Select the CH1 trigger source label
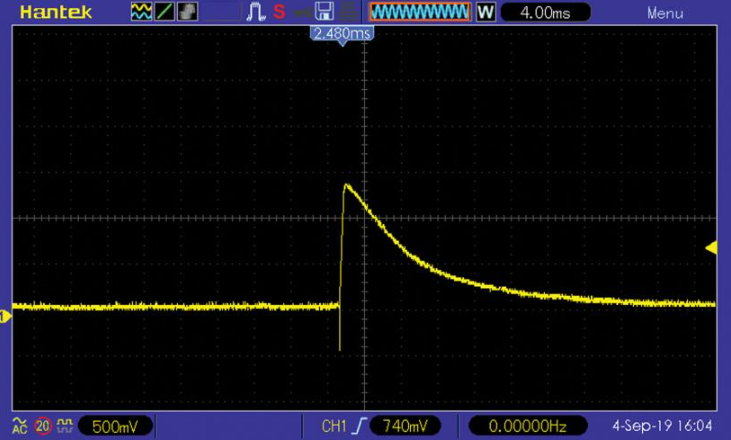Image resolution: width=731 pixels, height=440 pixels. click(333, 427)
